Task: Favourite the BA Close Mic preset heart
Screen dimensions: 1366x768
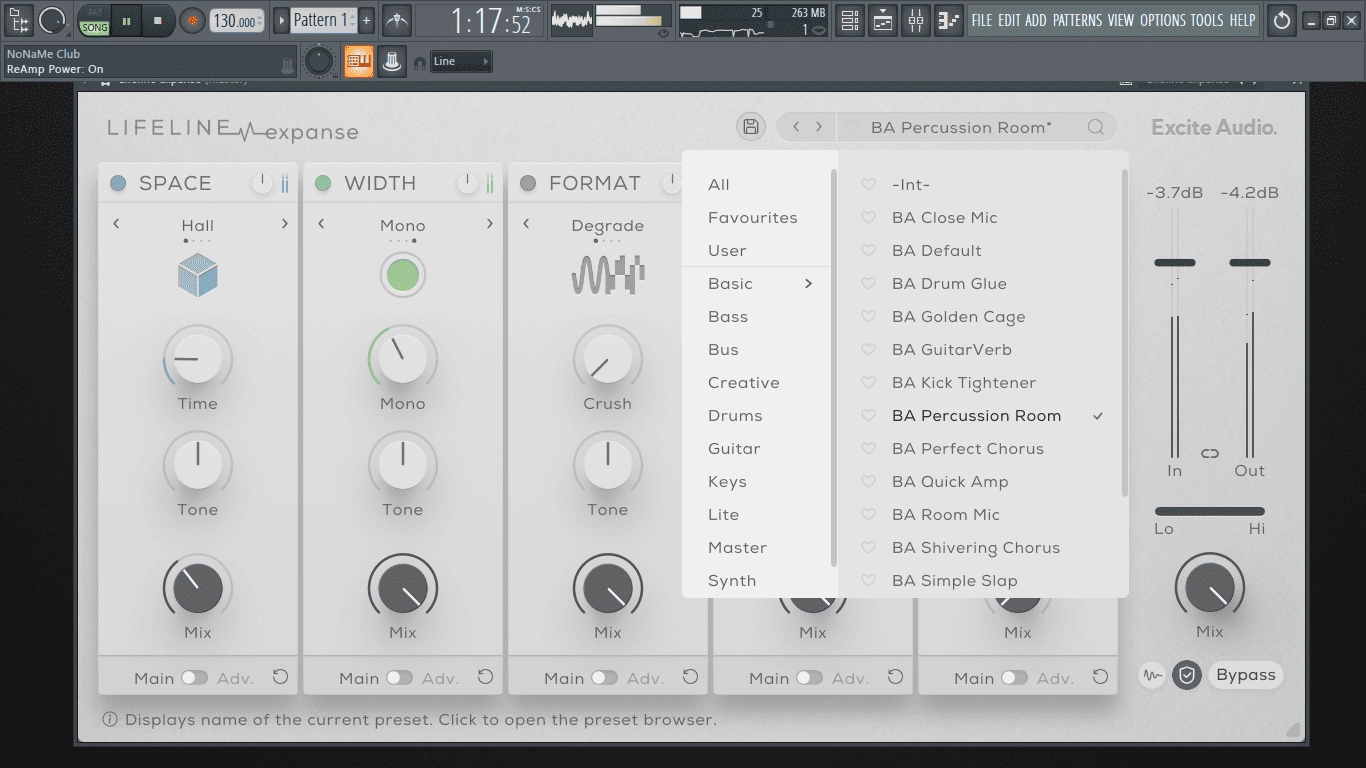Action: [x=868, y=217]
